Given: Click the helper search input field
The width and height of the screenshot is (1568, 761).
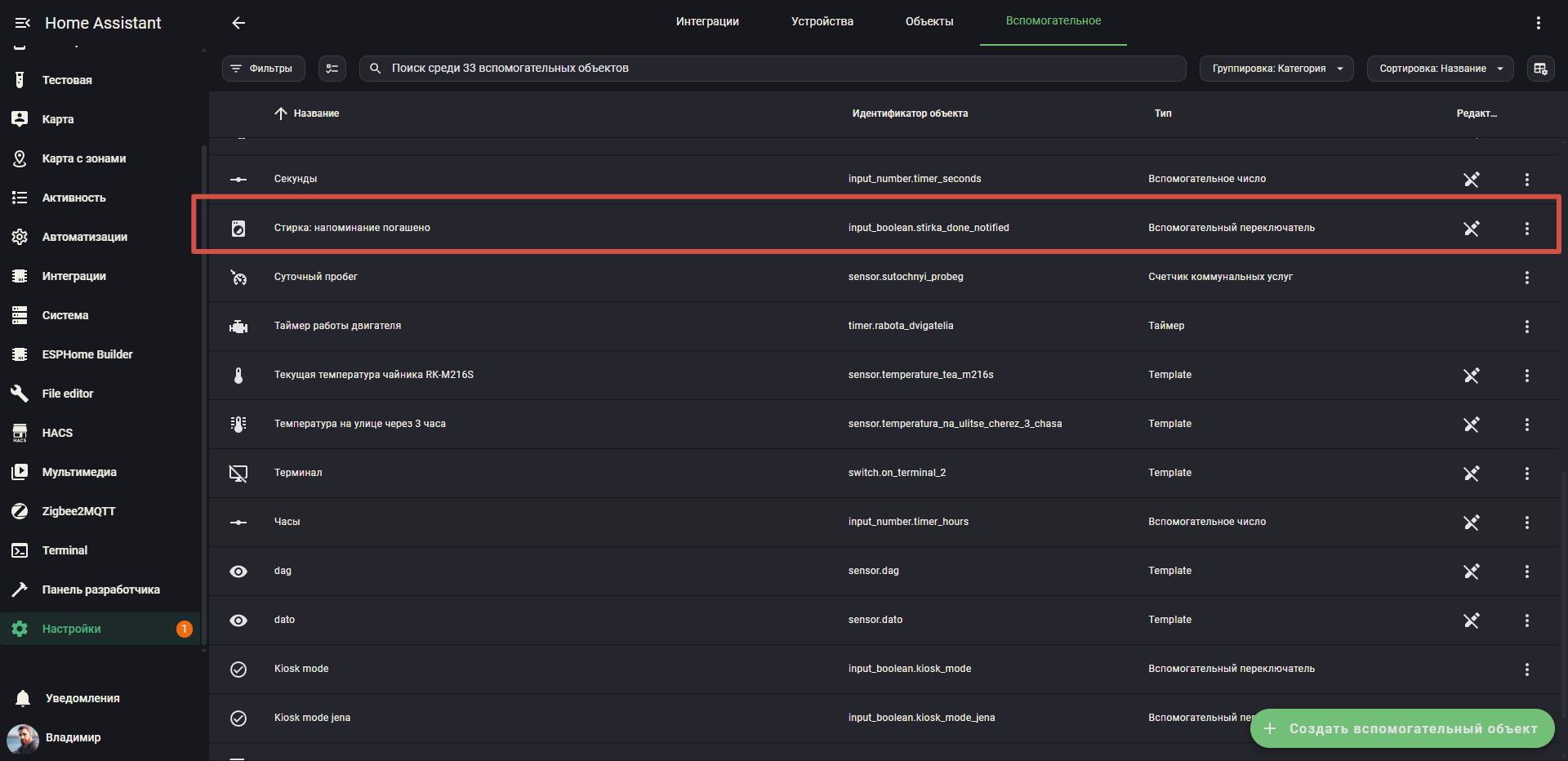Looking at the screenshot, I should click(772, 69).
